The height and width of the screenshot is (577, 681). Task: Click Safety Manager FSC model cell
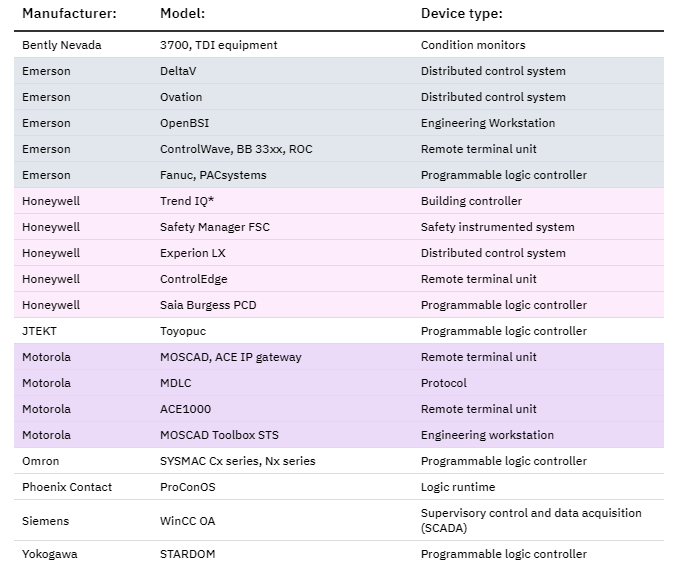click(x=215, y=227)
